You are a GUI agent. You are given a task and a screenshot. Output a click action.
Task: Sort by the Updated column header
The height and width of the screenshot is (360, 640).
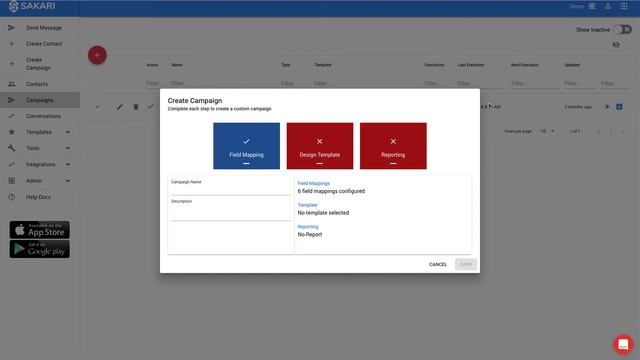point(572,65)
